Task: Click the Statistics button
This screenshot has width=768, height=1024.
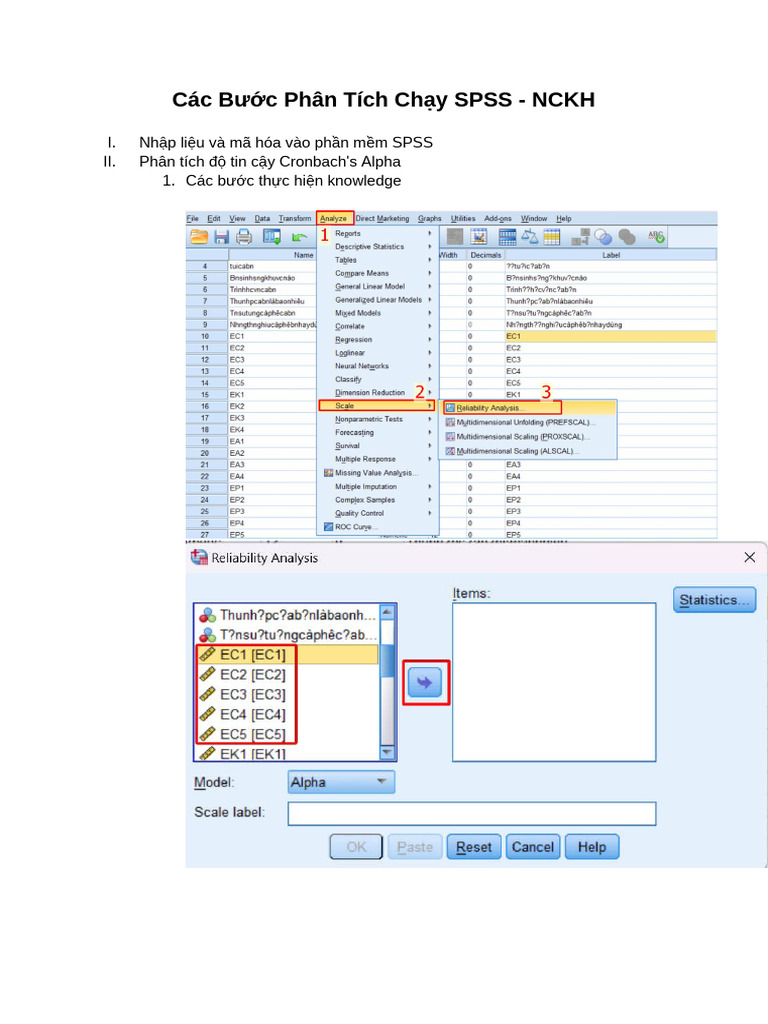Action: [x=714, y=600]
